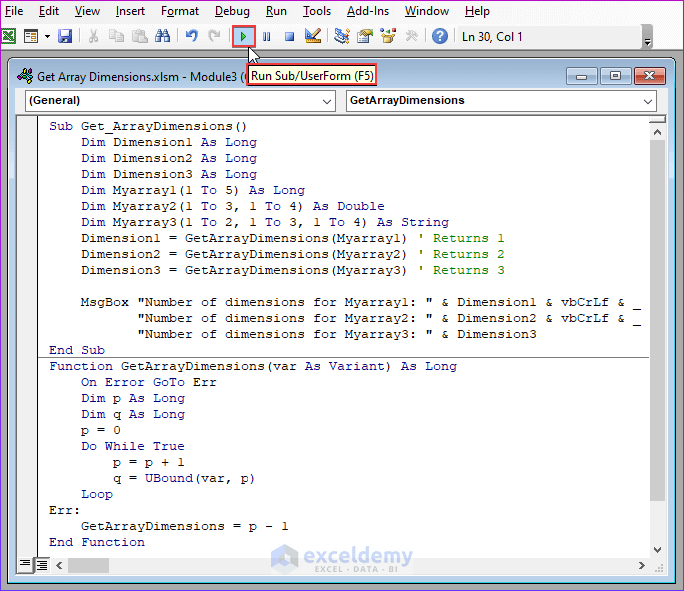
Task: Open the Insert menu
Action: coord(130,11)
